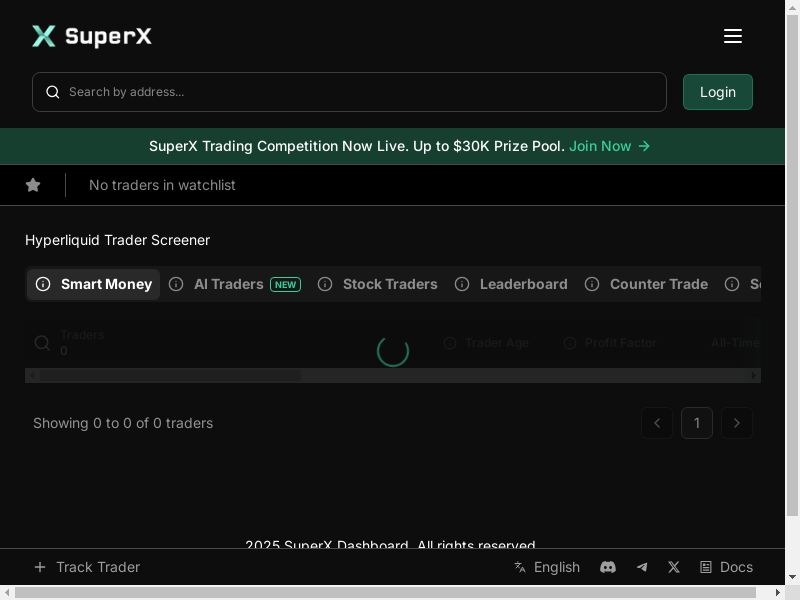Follow the Join Now competition link
This screenshot has height=600, width=800.
coord(609,146)
